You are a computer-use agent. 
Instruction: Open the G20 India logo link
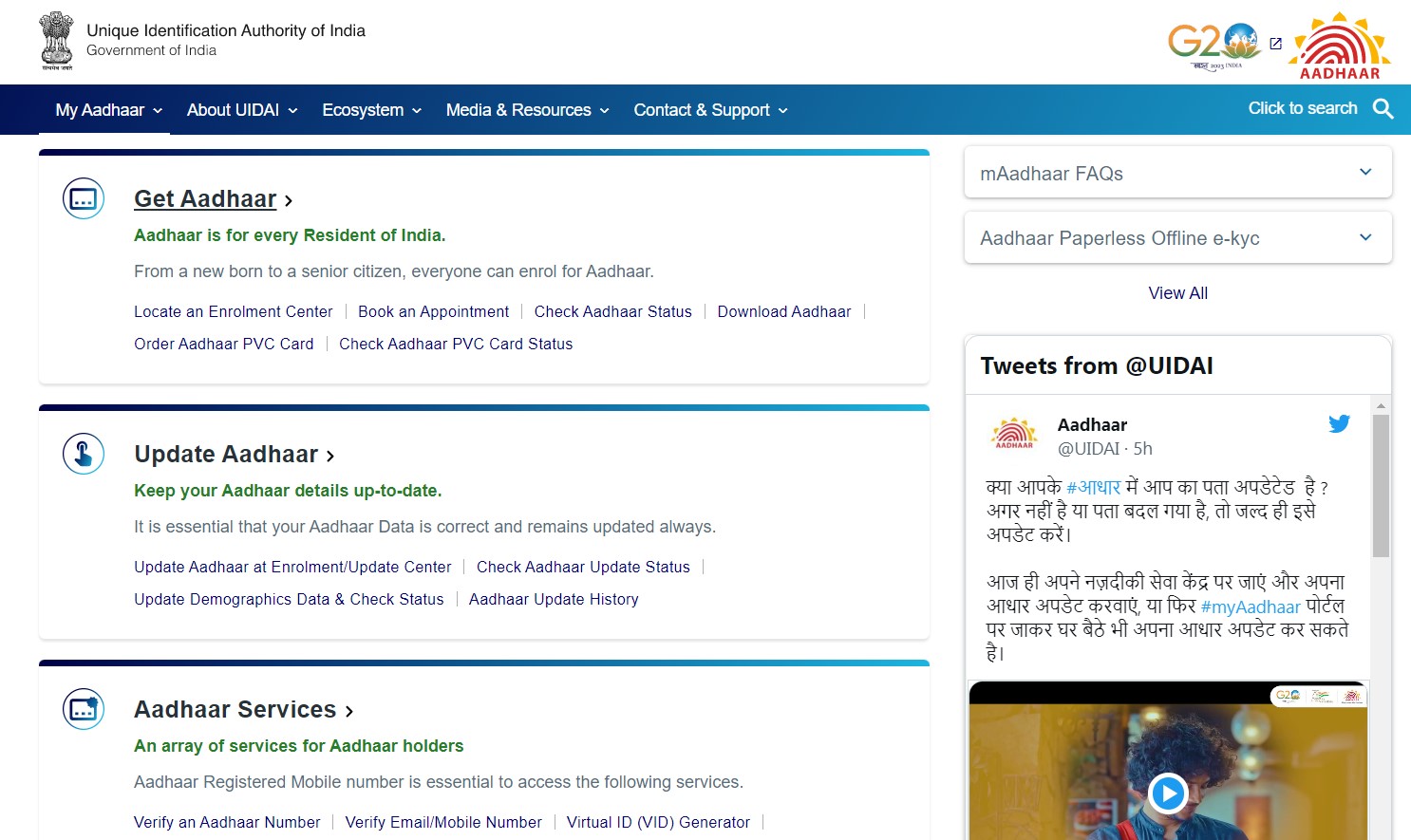(1215, 42)
